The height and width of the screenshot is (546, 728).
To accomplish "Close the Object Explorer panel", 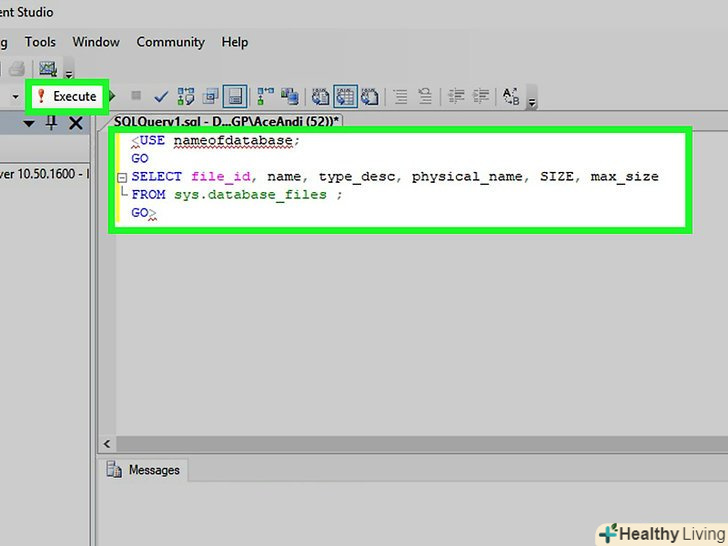I will 76,123.
